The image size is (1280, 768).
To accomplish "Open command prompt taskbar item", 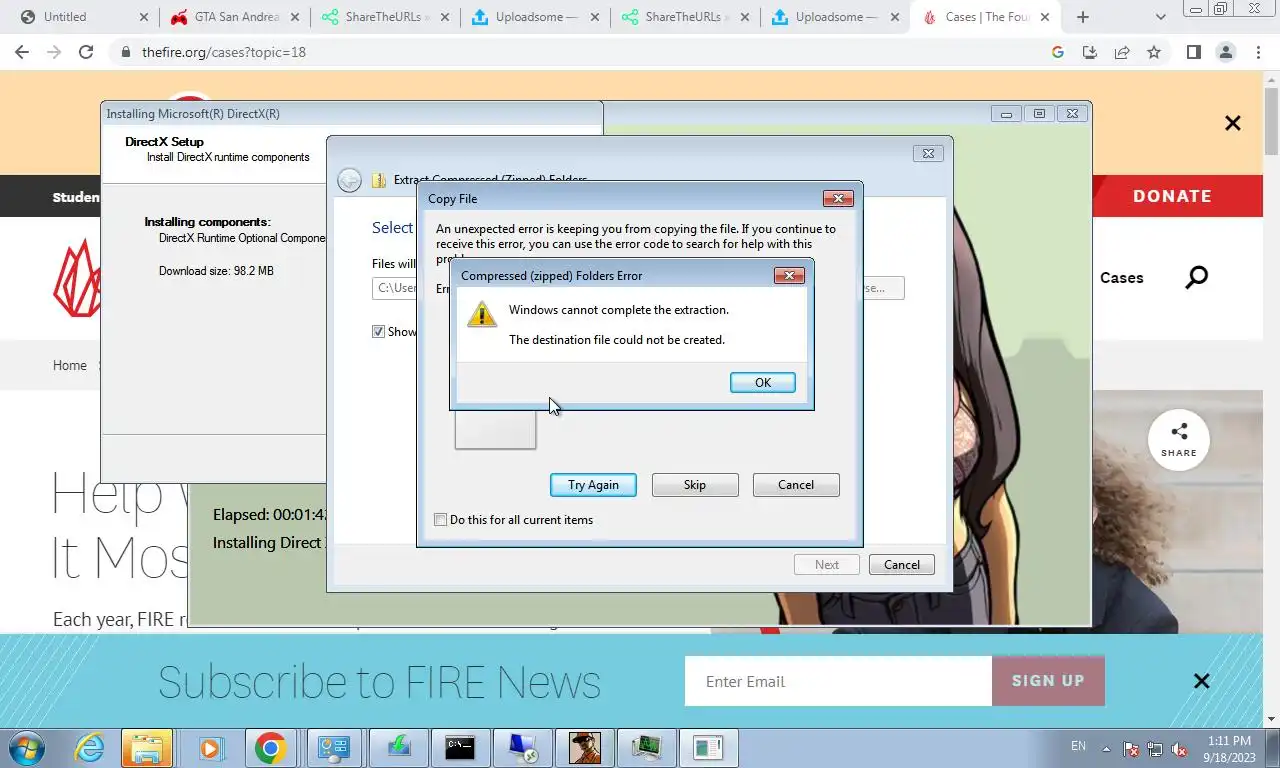I will pyautogui.click(x=460, y=748).
